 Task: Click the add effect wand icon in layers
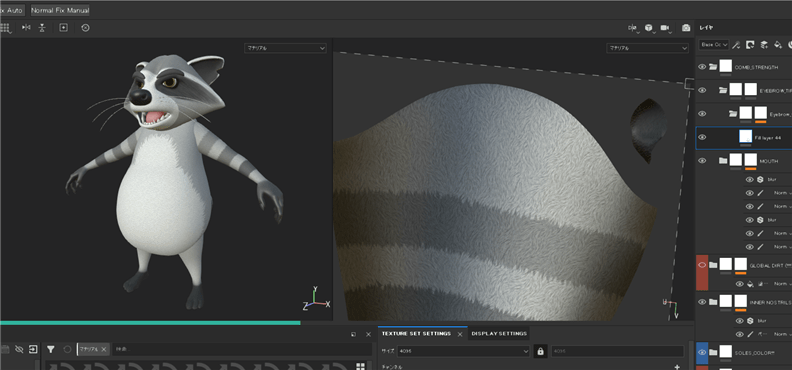point(736,44)
